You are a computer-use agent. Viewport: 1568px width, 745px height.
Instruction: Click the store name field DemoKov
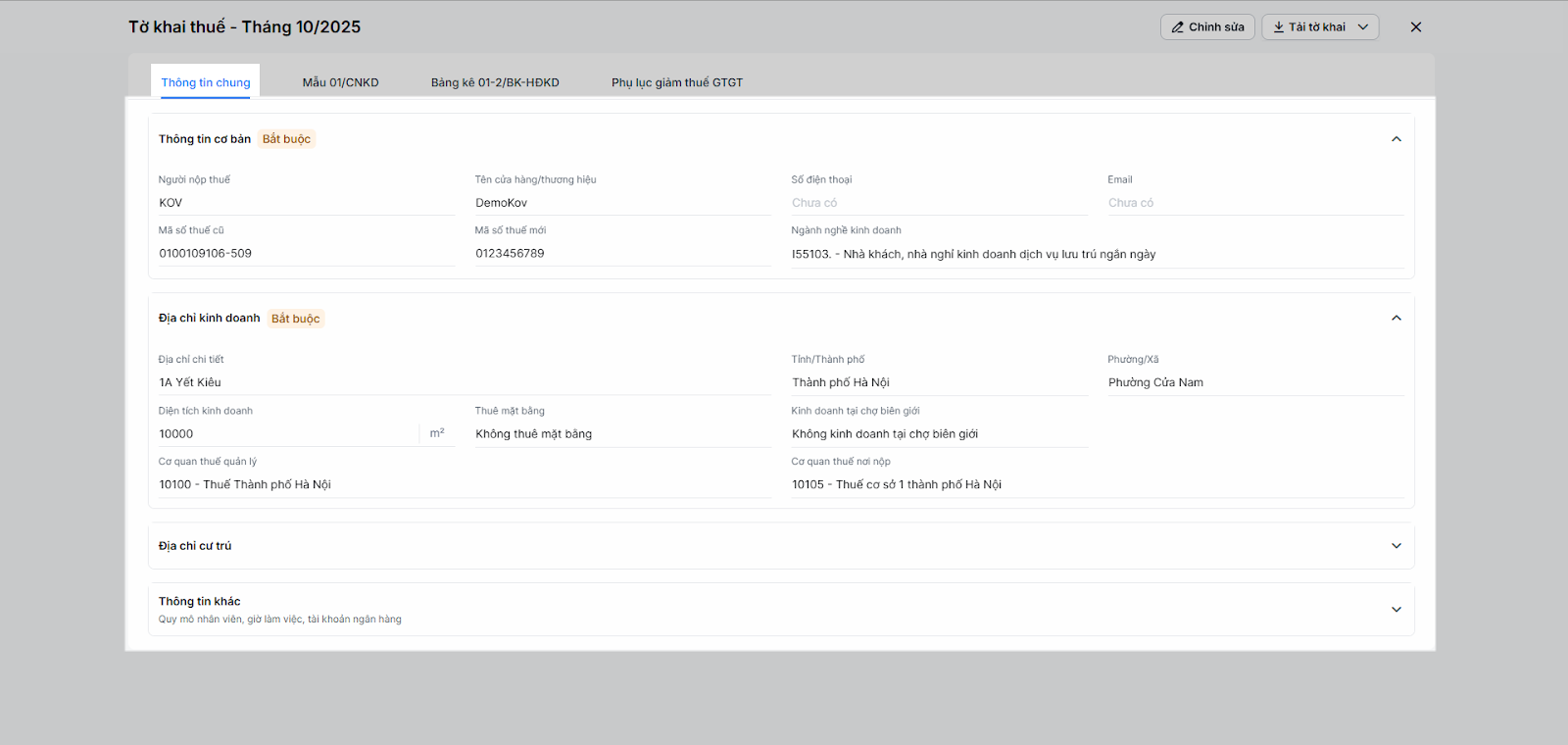point(622,203)
